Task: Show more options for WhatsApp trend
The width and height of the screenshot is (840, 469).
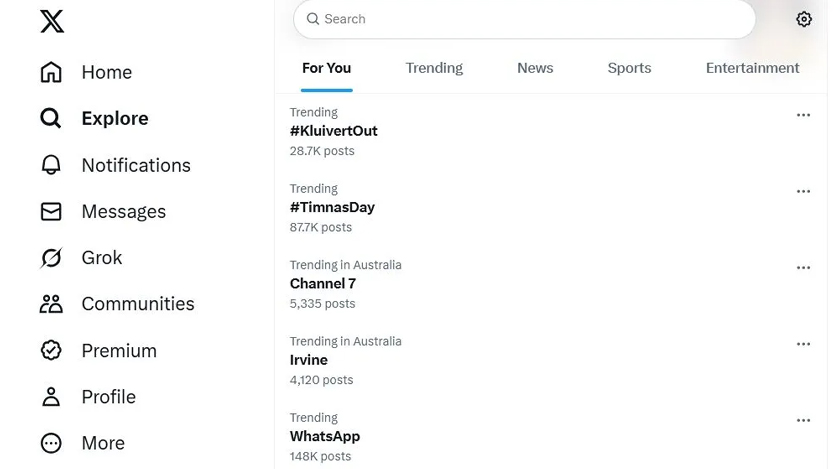Action: (x=803, y=421)
